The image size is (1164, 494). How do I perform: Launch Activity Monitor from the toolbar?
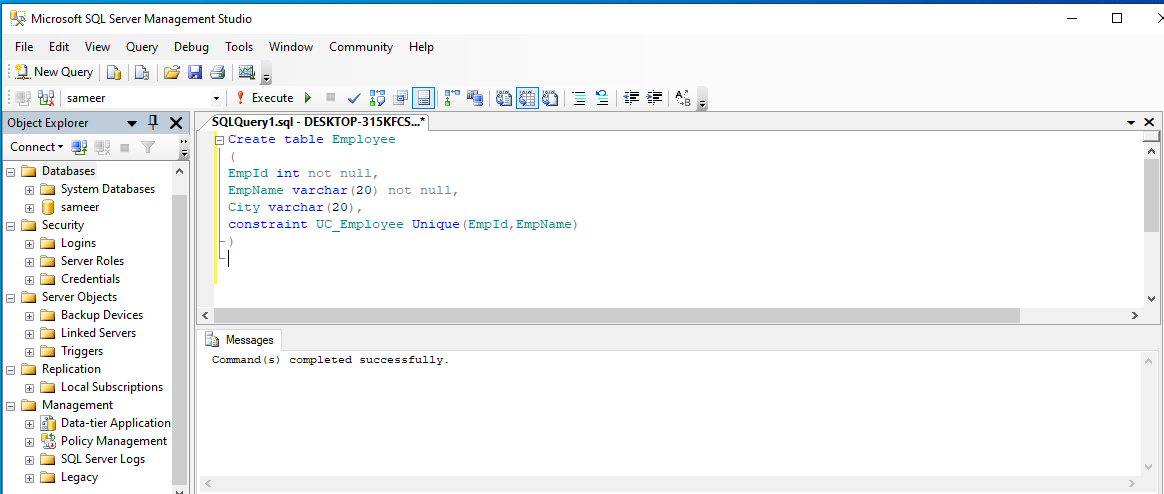(x=246, y=72)
